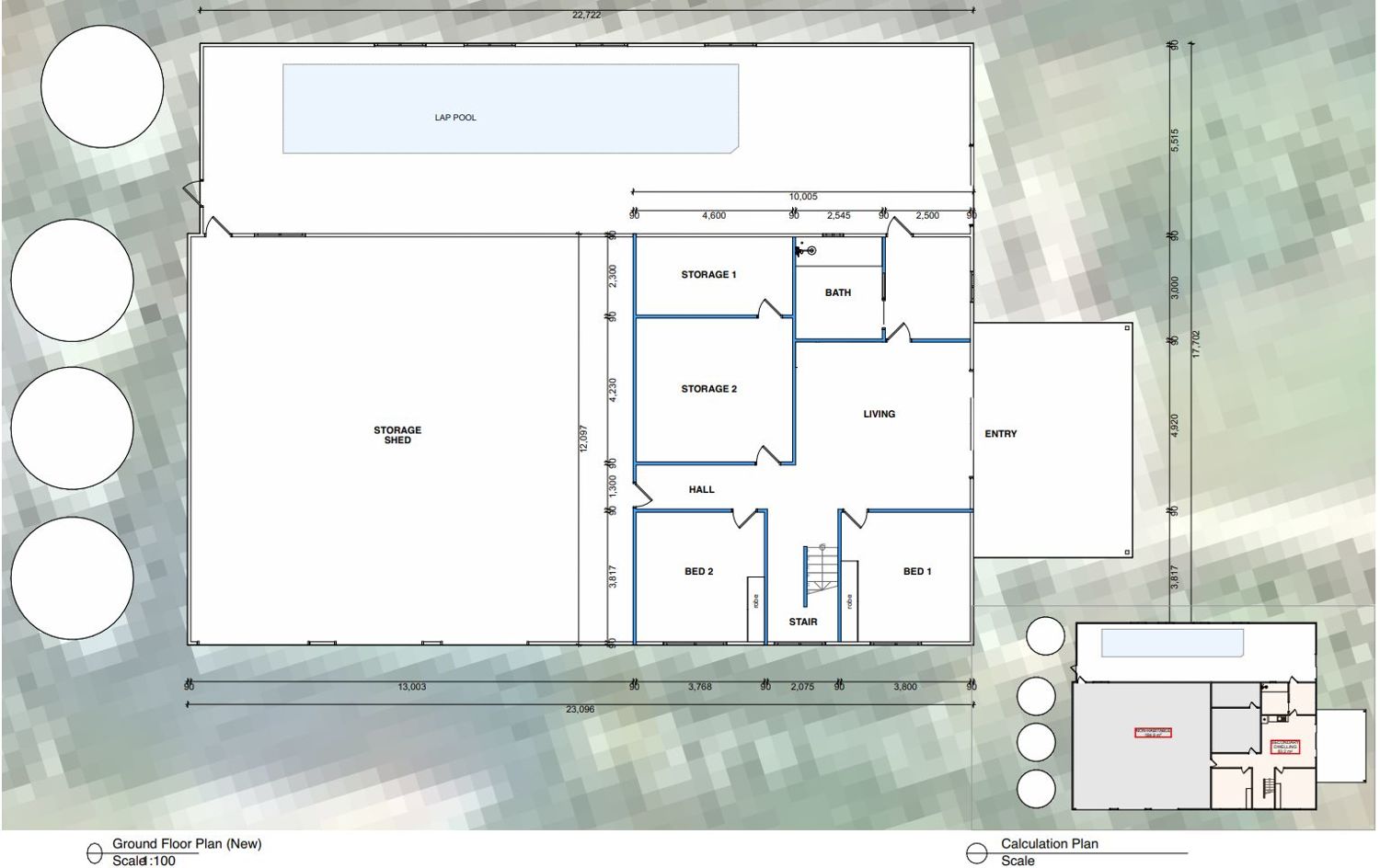Select the grey shed area in Calculation Plan
This screenshot has width=1380, height=868.
pyautogui.click(x=1141, y=763)
